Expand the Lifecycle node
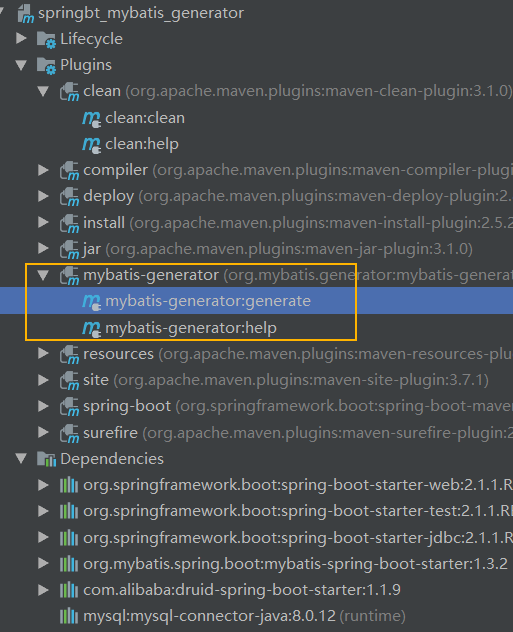The image size is (513, 632). (x=21, y=38)
